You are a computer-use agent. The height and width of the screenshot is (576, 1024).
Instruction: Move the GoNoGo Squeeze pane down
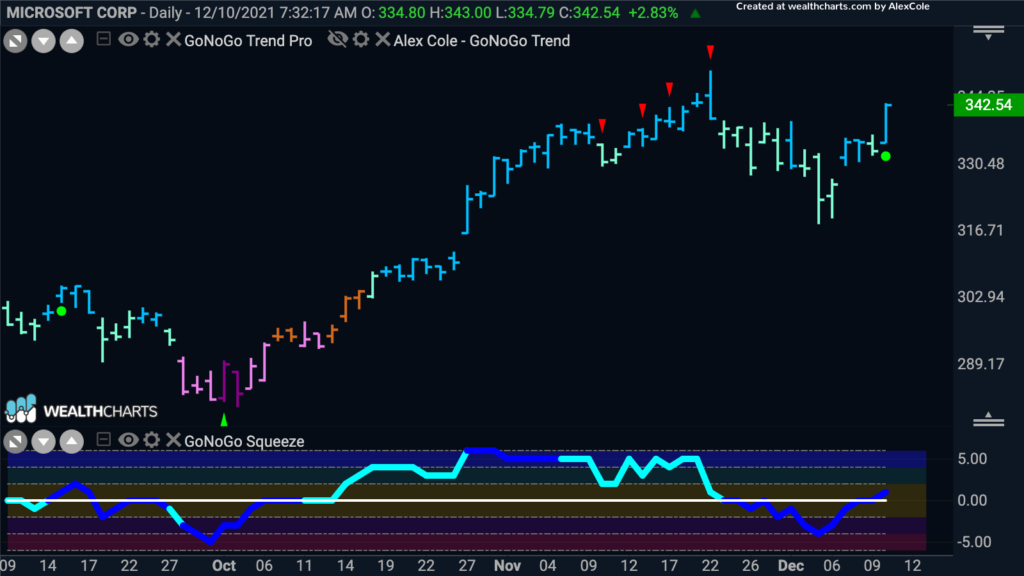pos(43,441)
